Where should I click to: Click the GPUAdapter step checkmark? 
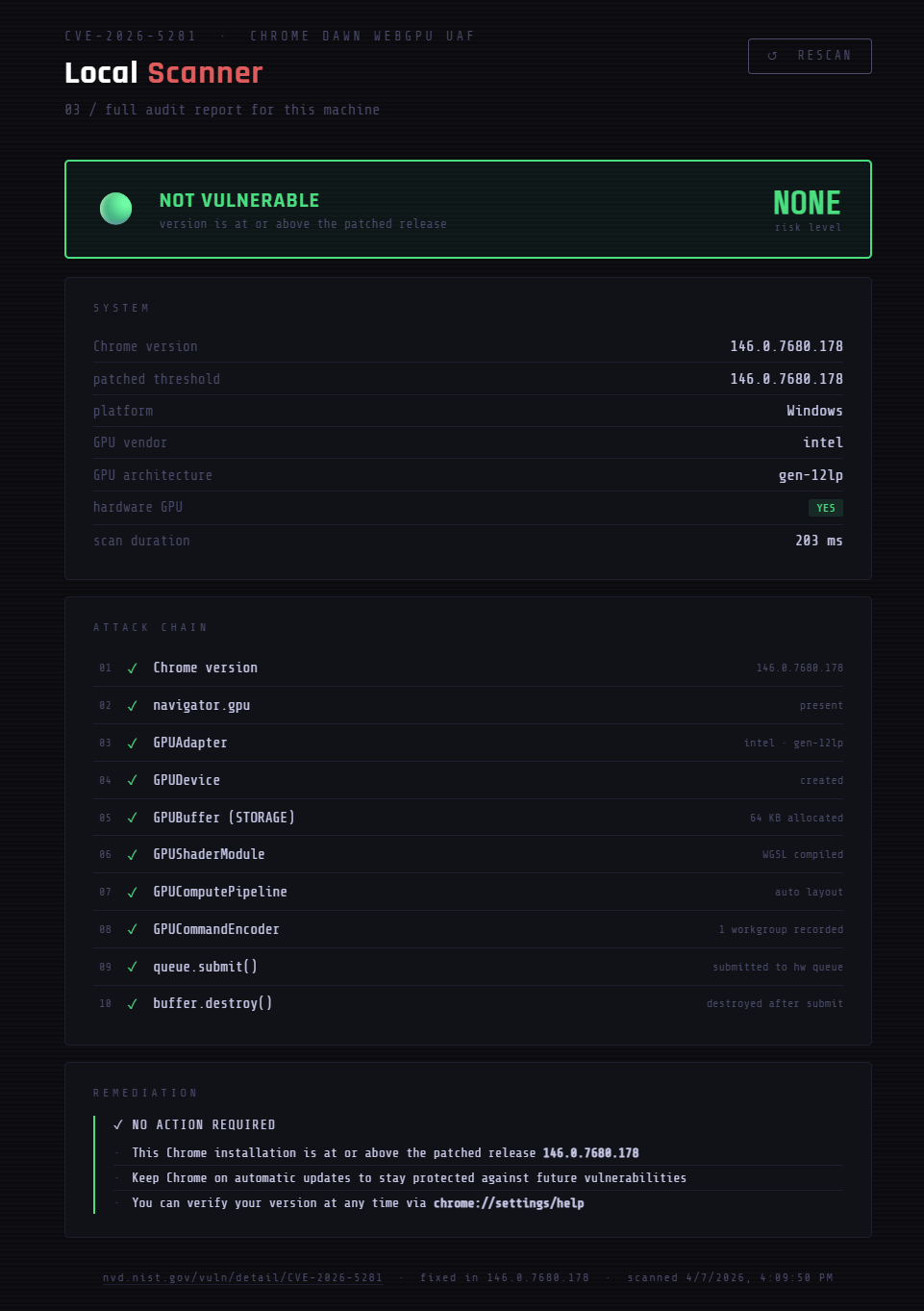(133, 744)
